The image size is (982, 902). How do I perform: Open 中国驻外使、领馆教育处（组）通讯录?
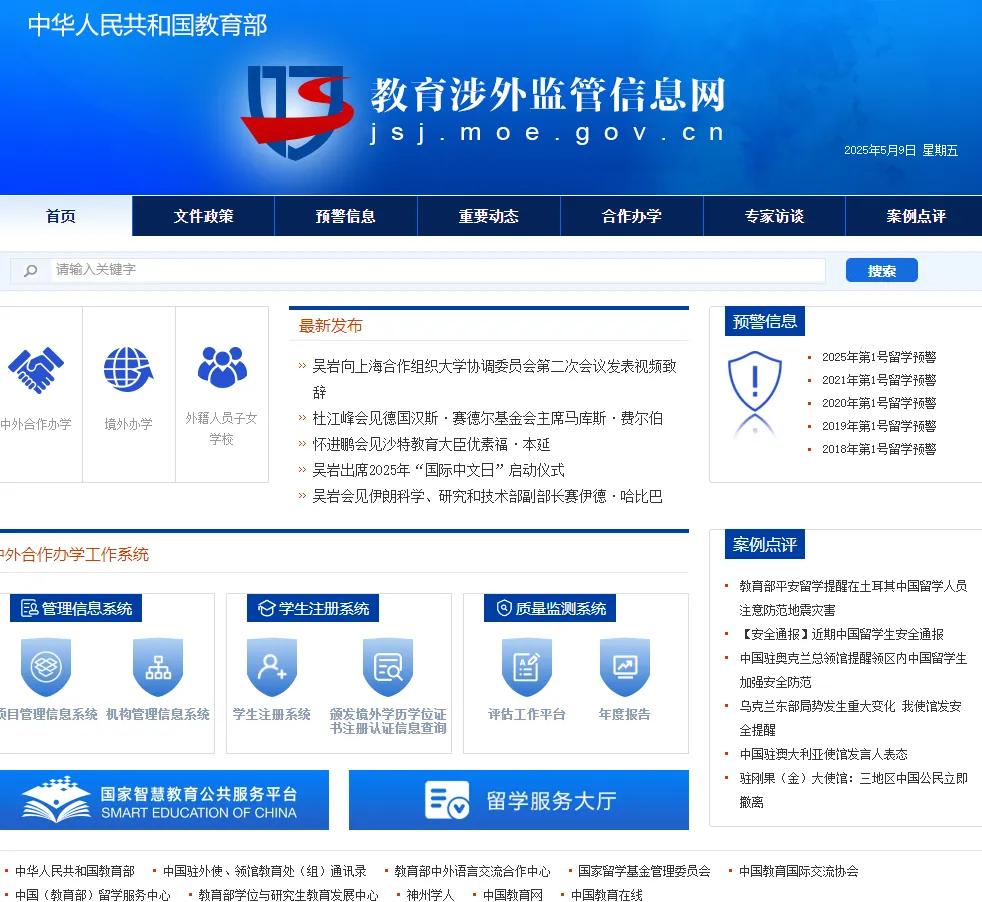point(264,871)
